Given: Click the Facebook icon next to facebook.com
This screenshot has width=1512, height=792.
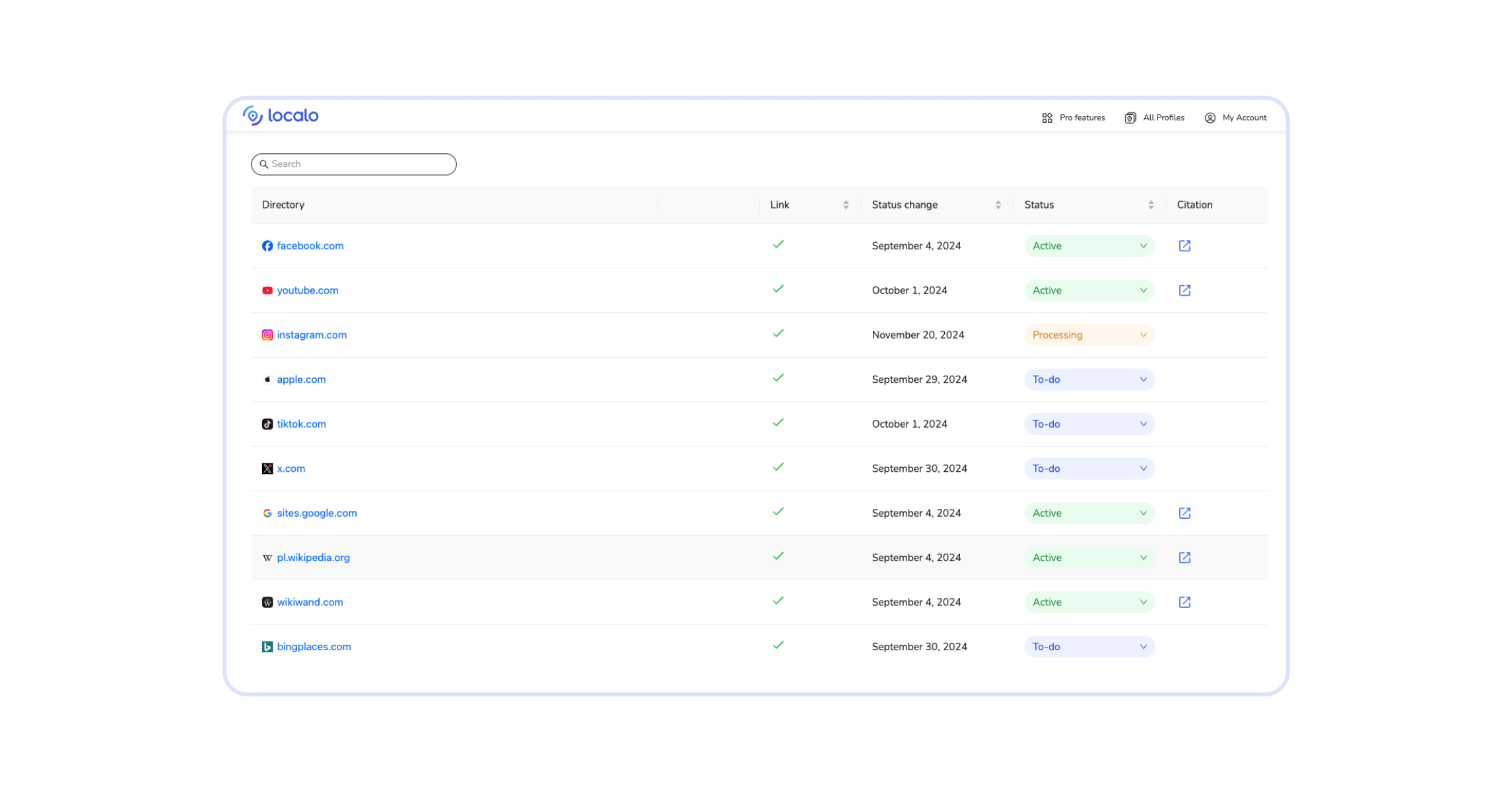Looking at the screenshot, I should coord(267,246).
